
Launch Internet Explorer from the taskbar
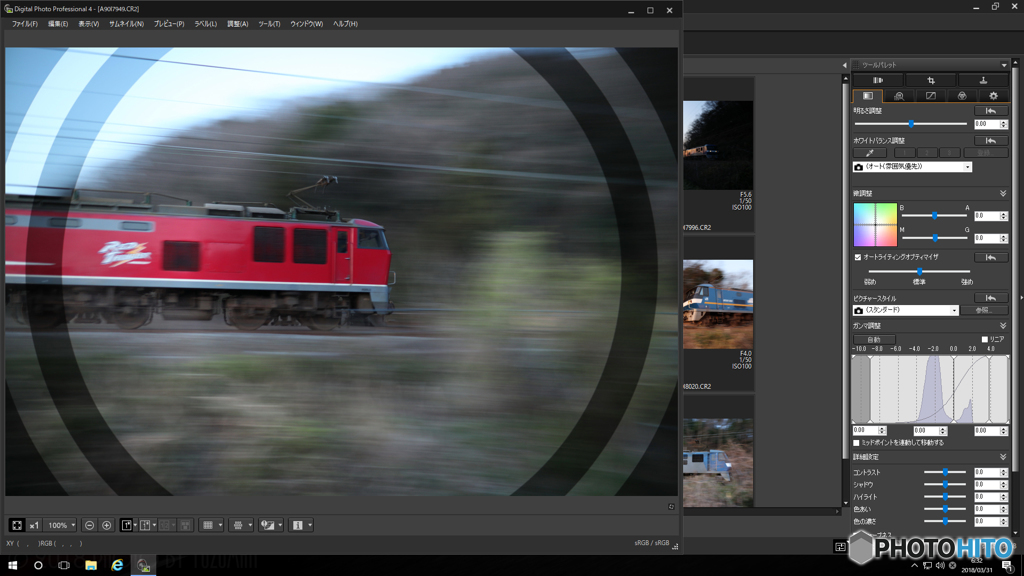pos(117,565)
